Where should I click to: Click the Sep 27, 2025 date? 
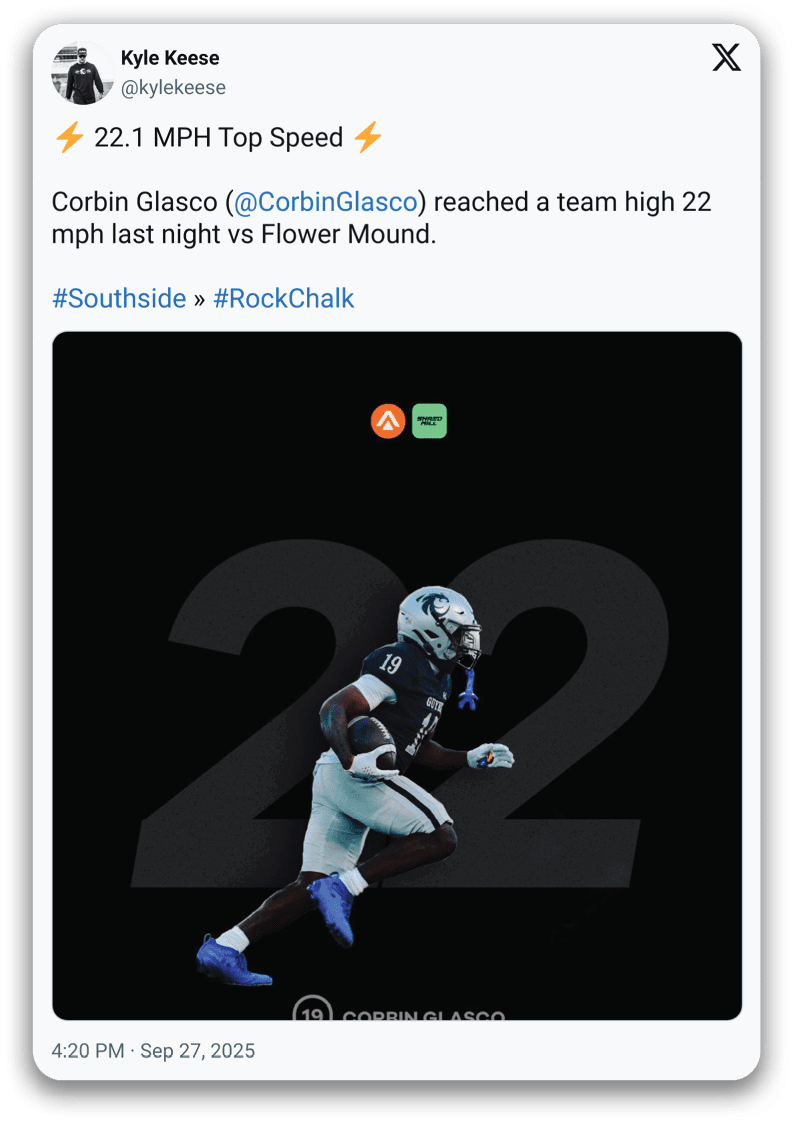[x=198, y=1050]
